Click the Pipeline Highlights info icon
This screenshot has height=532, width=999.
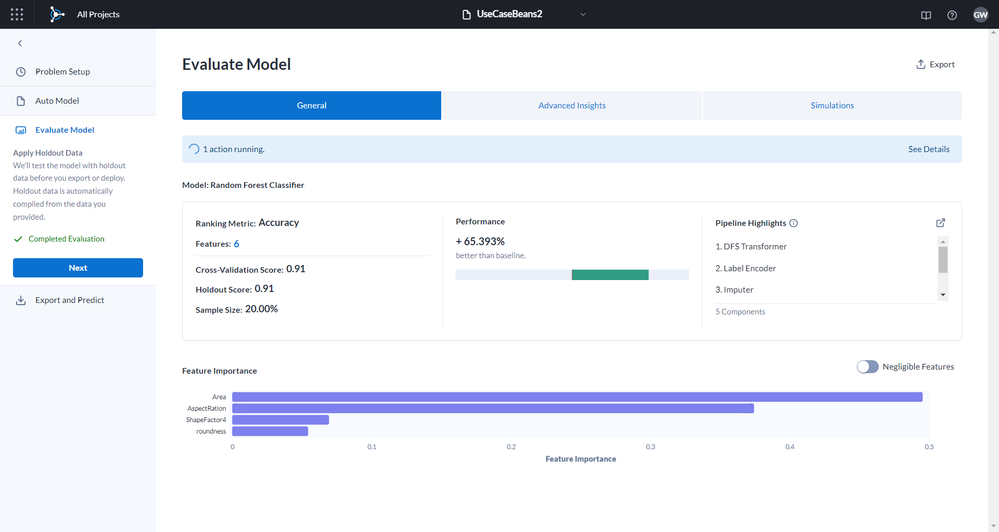[794, 223]
